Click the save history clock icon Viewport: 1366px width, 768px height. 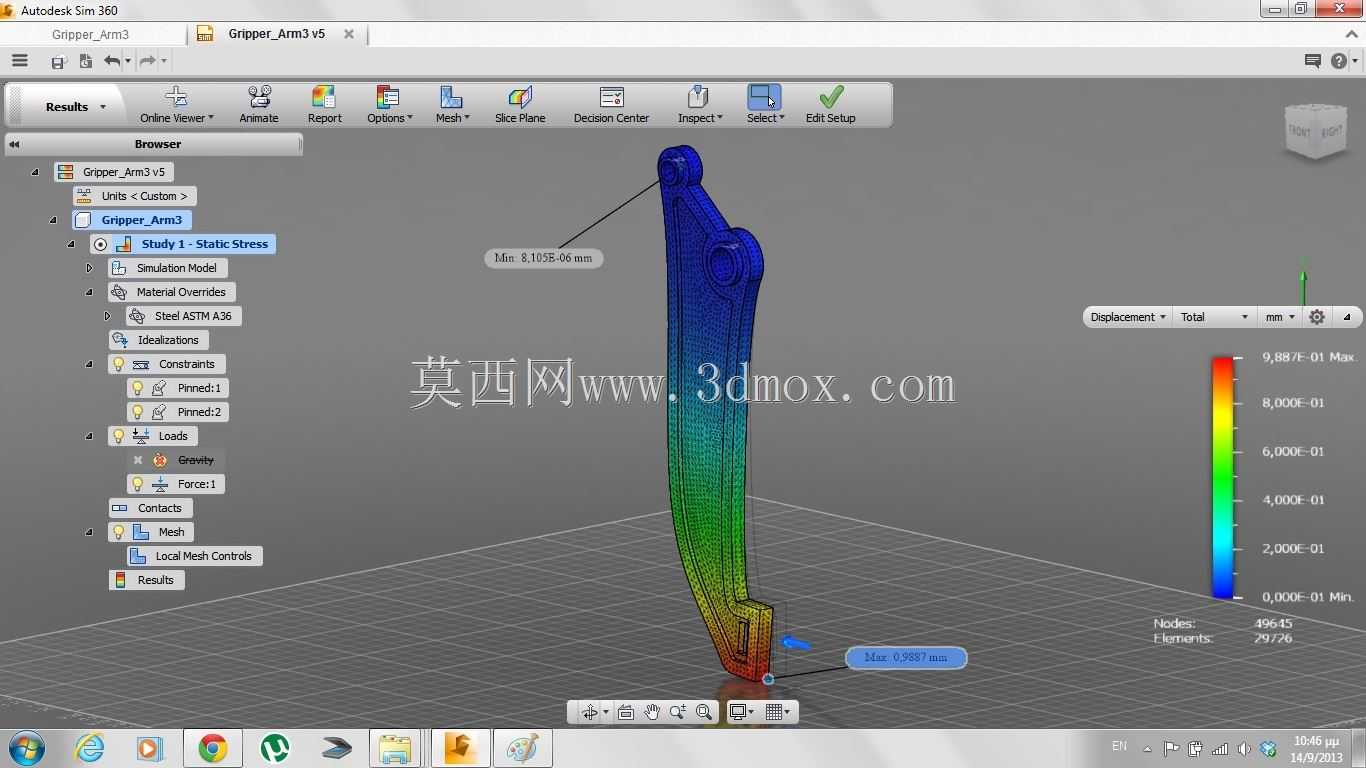[x=86, y=61]
